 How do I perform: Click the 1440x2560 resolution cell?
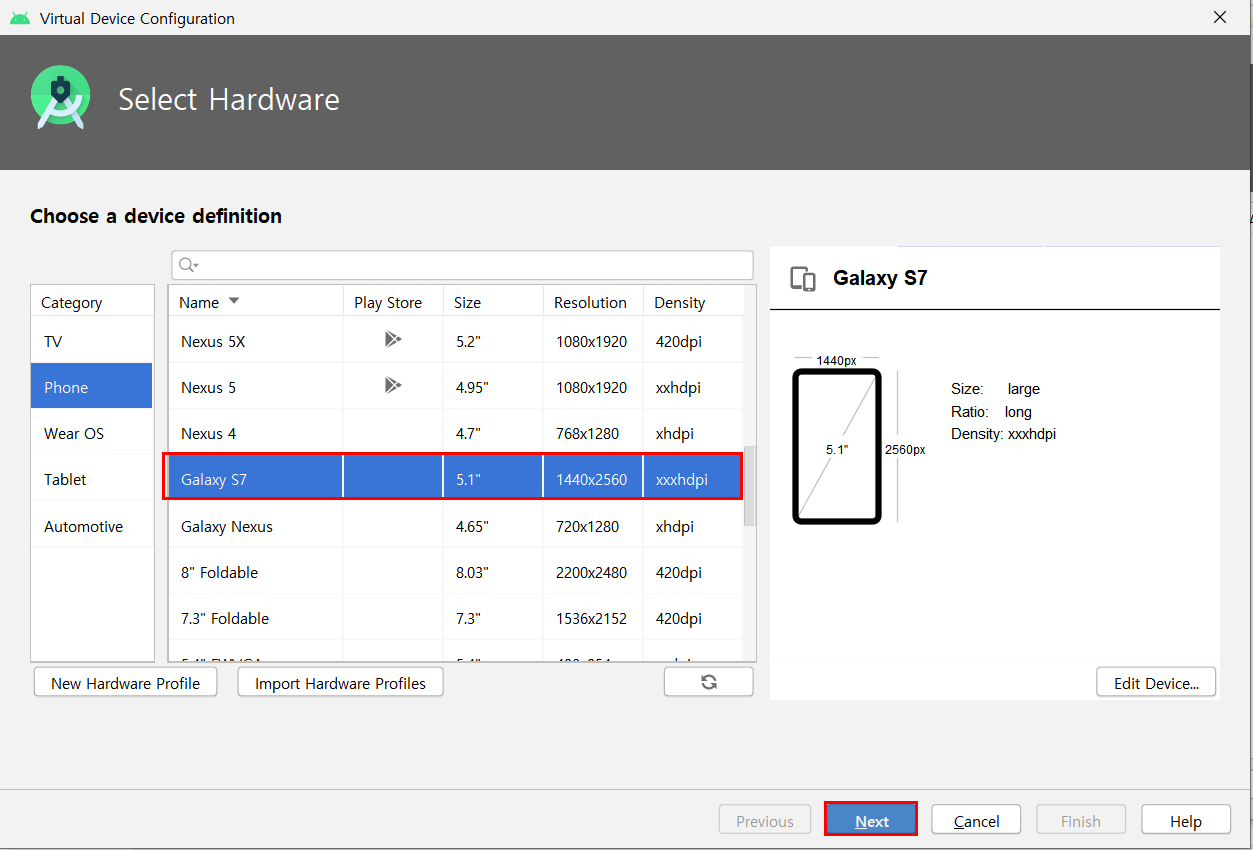[592, 479]
